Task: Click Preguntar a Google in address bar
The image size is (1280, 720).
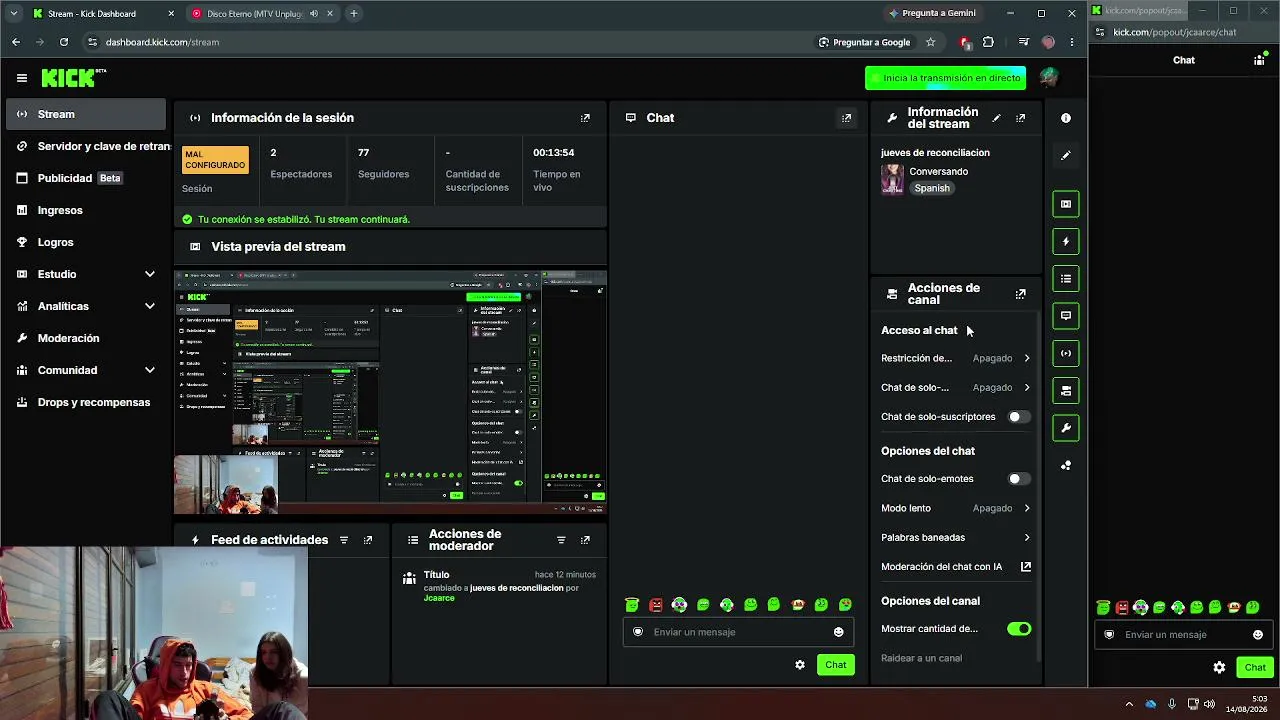Action: [864, 42]
